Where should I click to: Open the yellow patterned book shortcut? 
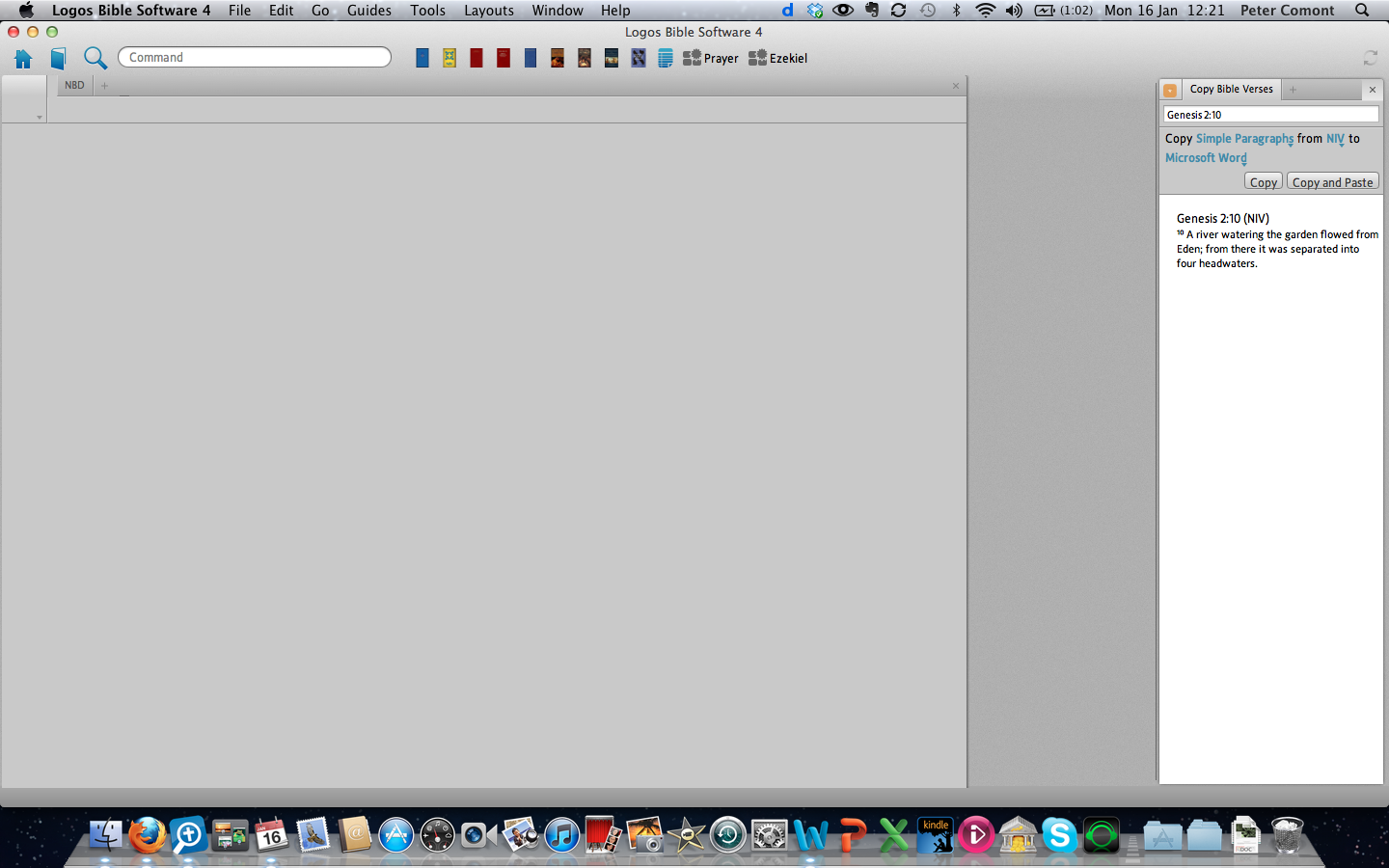[449, 58]
